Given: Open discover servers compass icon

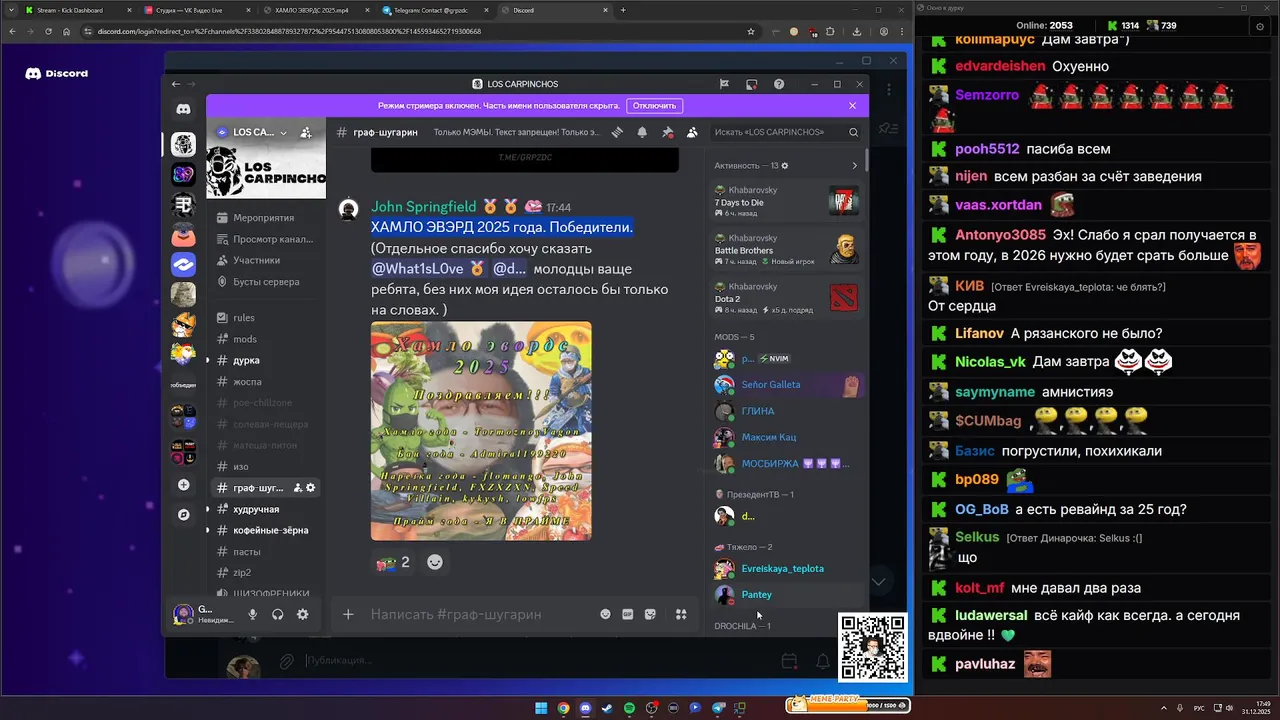Looking at the screenshot, I should [x=183, y=515].
